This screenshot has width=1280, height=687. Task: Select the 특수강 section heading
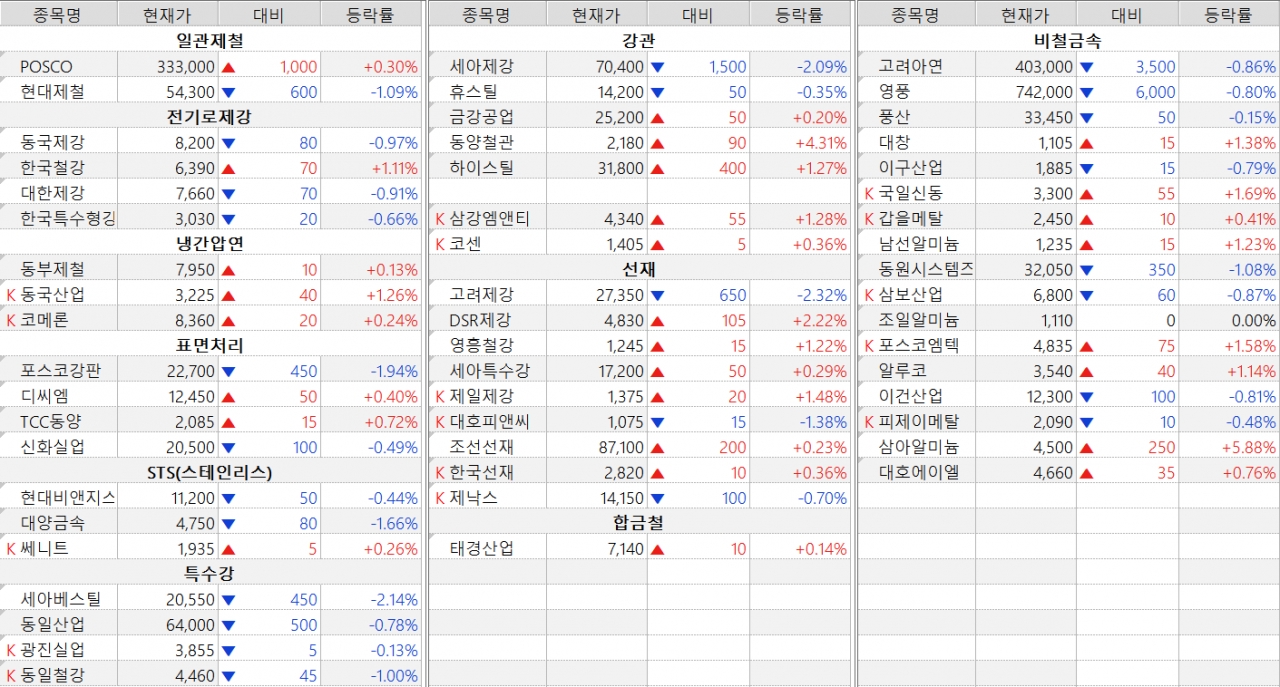pyautogui.click(x=209, y=574)
